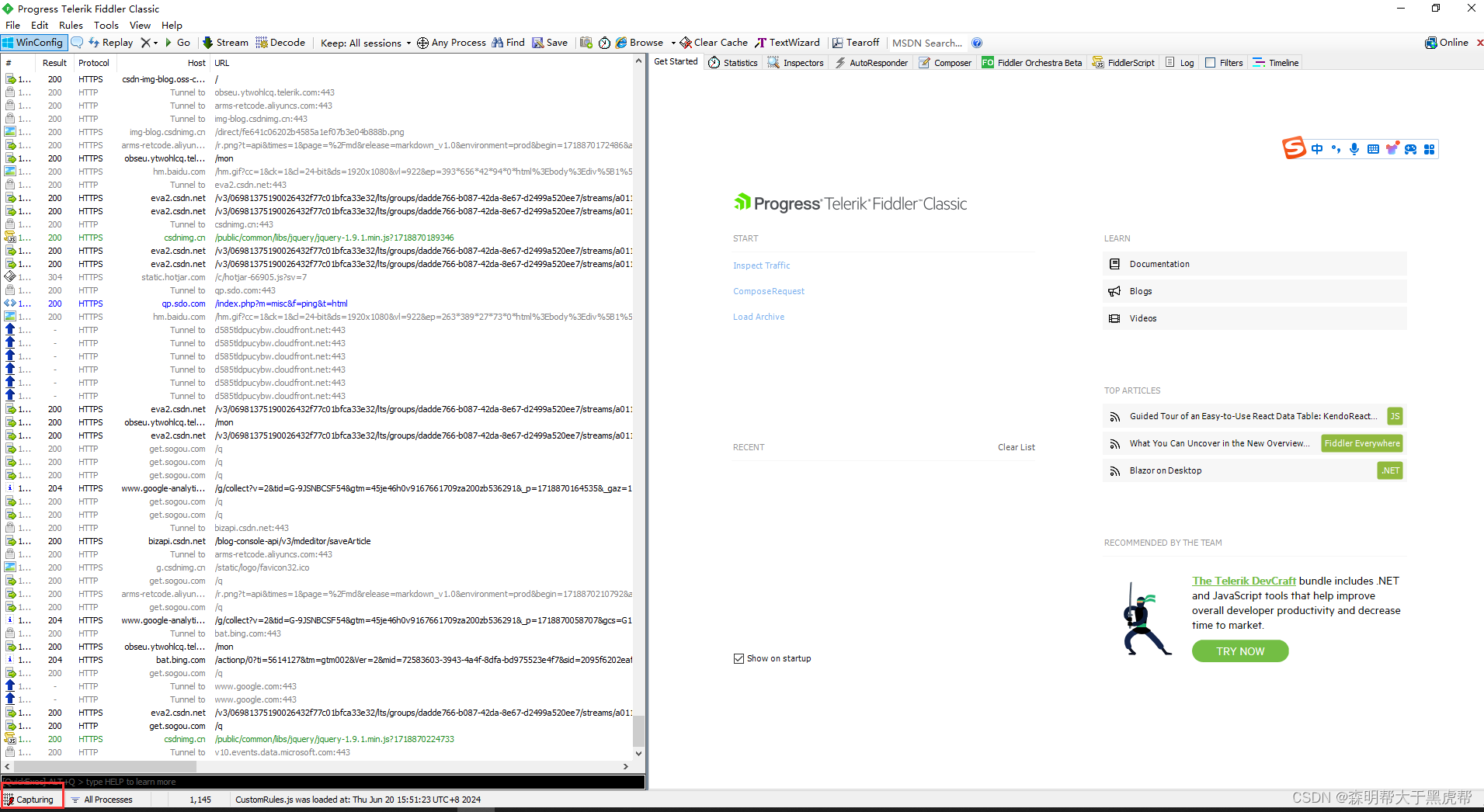Click the All Processes status filter
Image resolution: width=1484 pixels, height=812 pixels.
click(102, 800)
